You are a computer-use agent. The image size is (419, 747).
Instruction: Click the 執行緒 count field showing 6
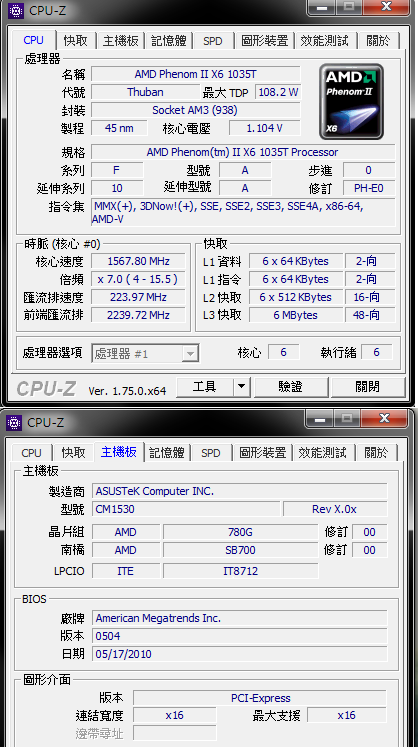pyautogui.click(x=377, y=353)
